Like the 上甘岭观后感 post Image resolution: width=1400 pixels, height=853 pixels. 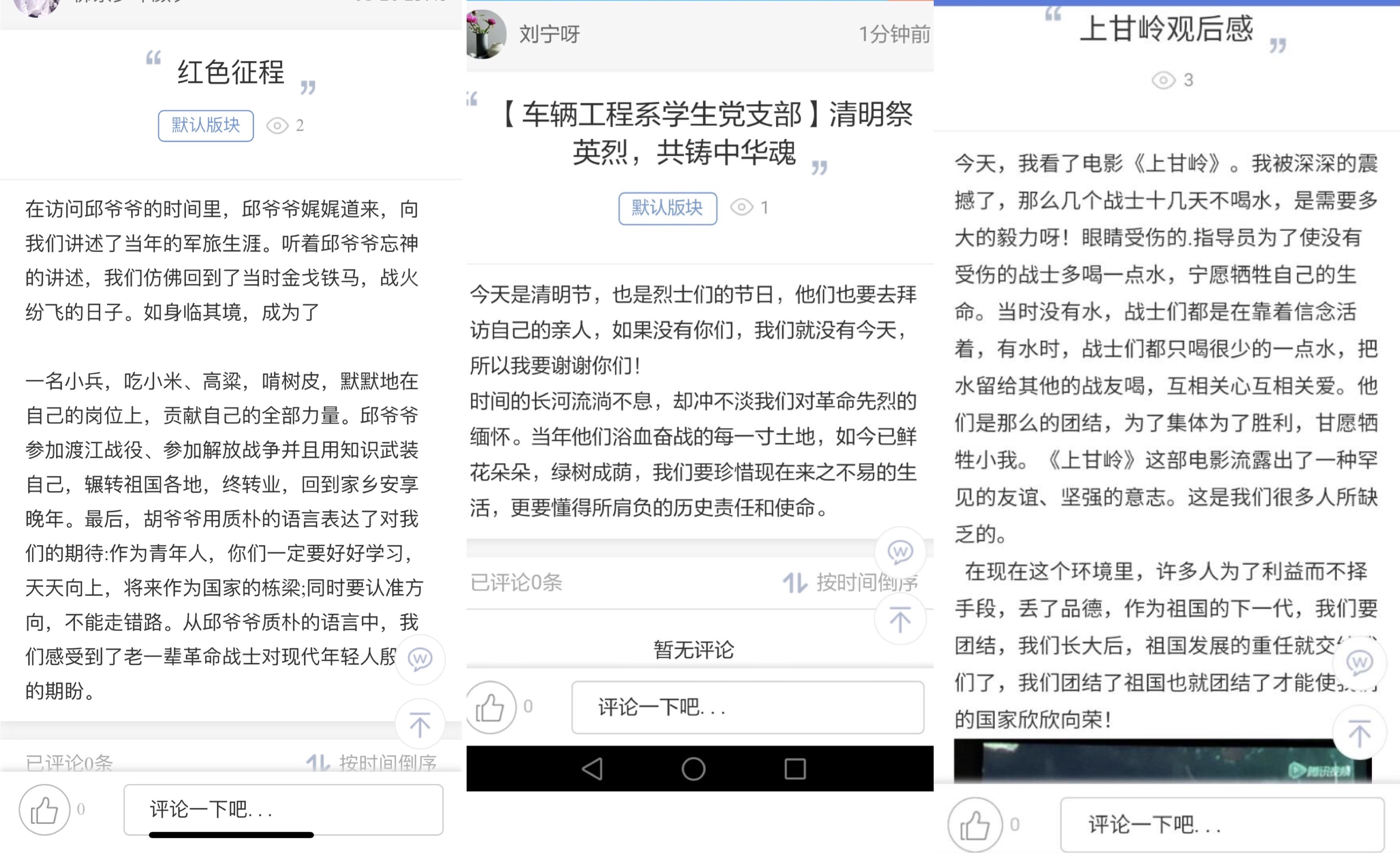click(975, 824)
